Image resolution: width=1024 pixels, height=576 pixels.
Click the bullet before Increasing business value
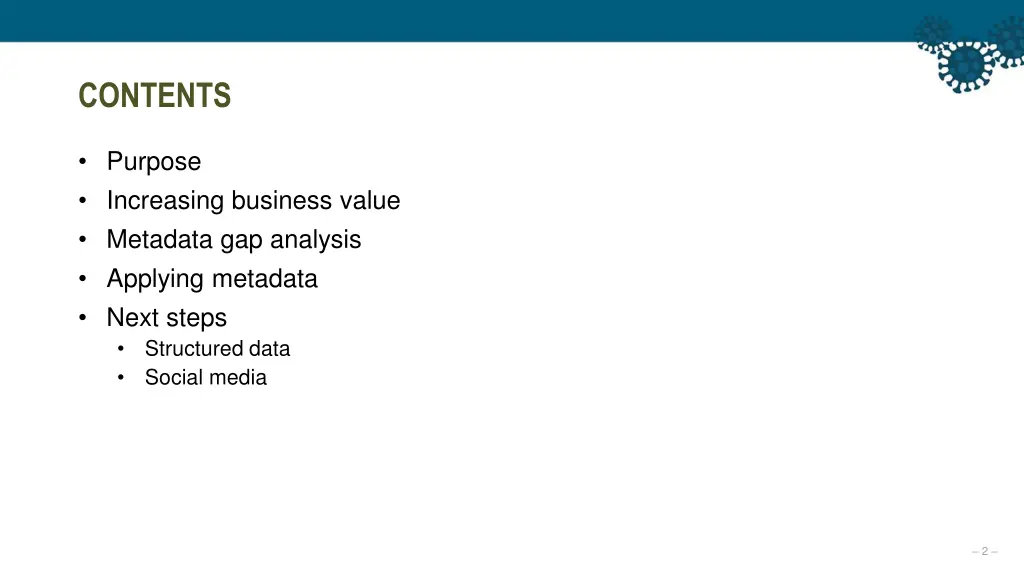(x=82, y=200)
